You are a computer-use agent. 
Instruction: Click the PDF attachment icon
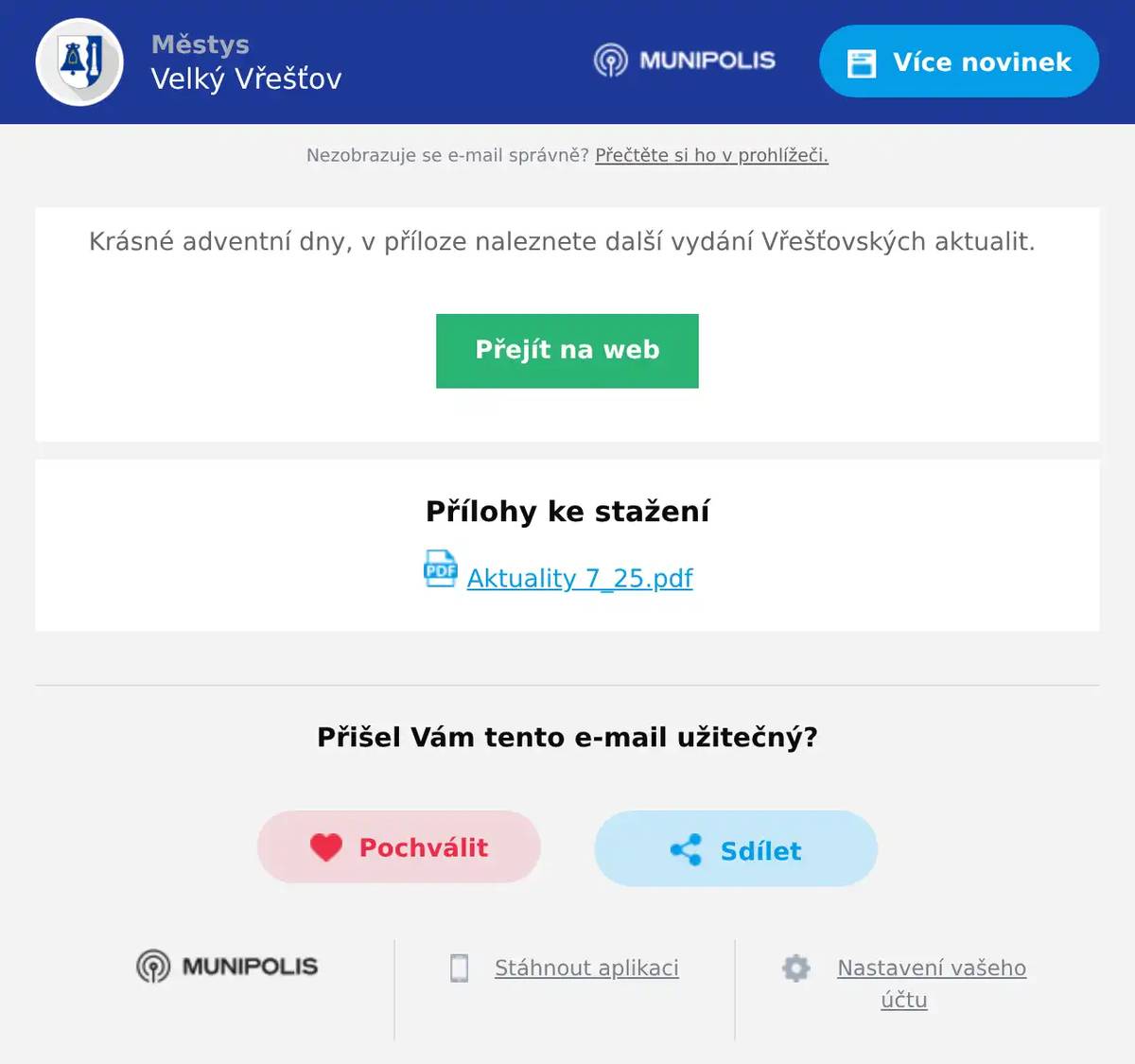tap(441, 569)
